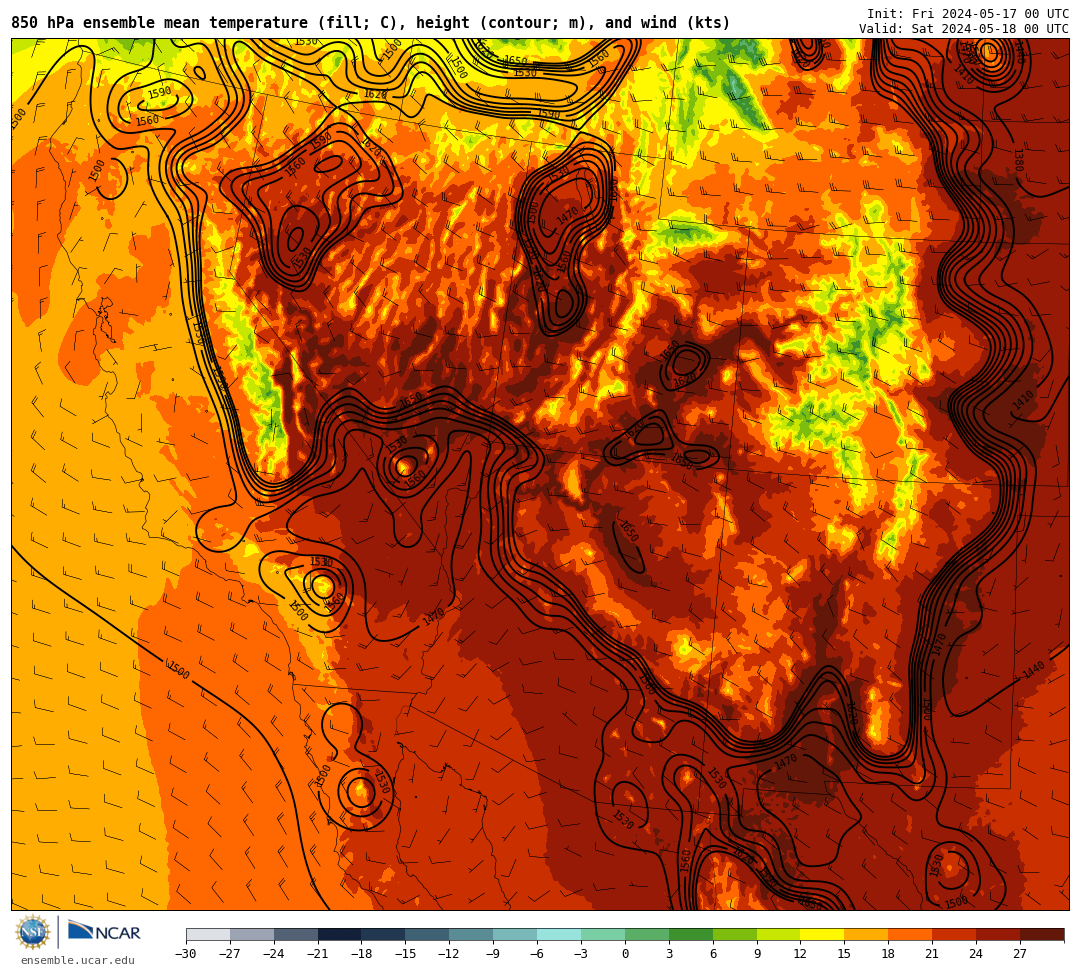Click the NSF logo
Viewport: 1080px width, 973px height.
[33, 933]
